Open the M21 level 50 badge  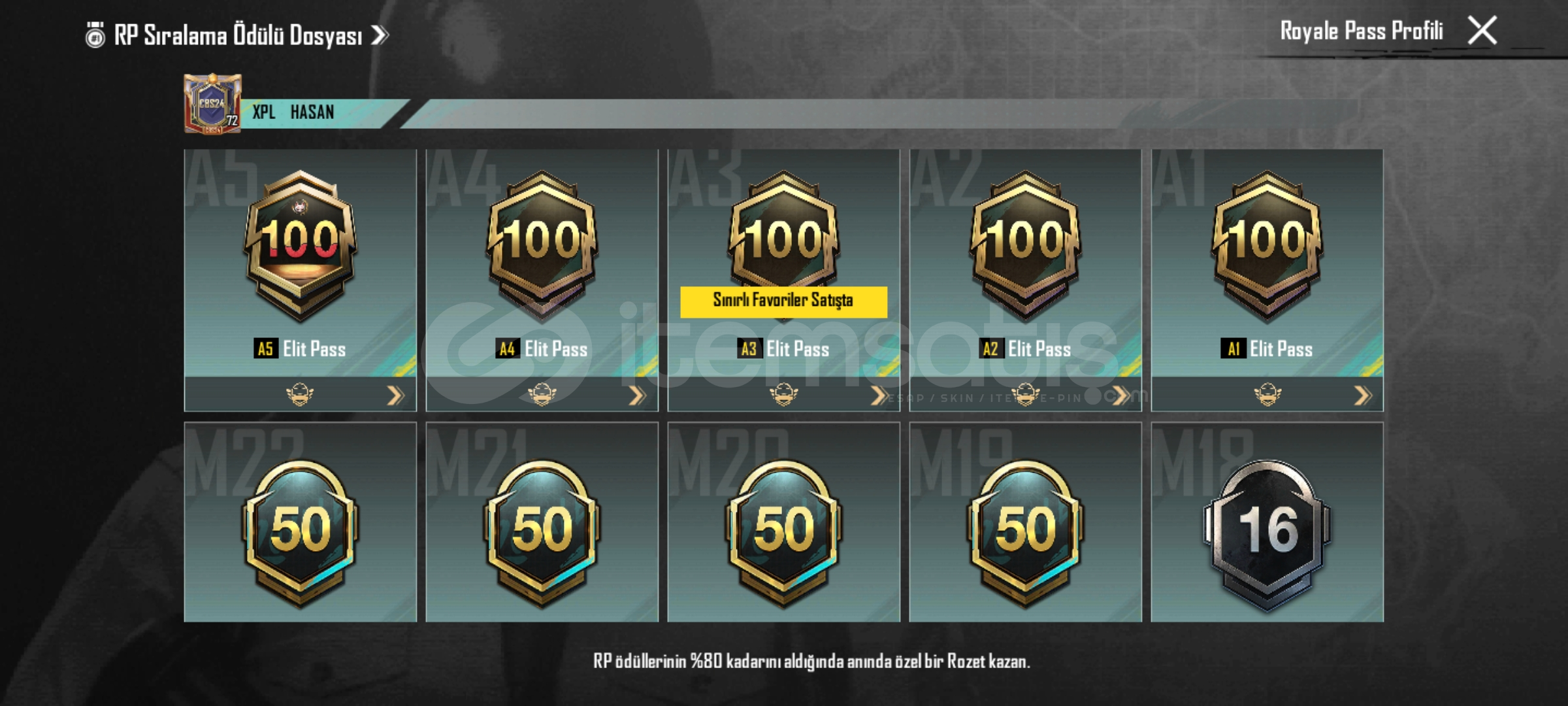[x=542, y=533]
